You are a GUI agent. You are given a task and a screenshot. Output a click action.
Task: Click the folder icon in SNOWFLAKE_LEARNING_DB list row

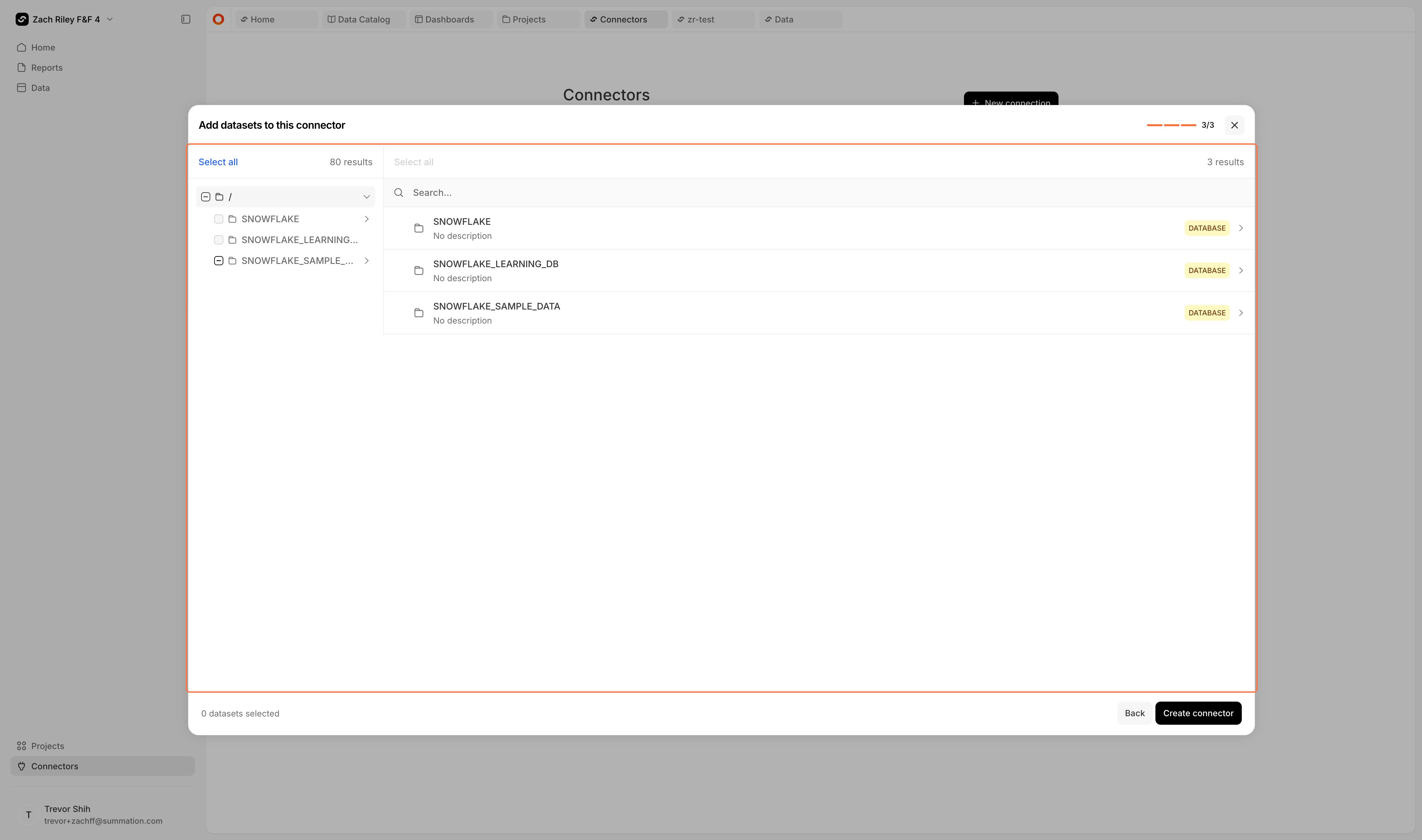point(419,270)
